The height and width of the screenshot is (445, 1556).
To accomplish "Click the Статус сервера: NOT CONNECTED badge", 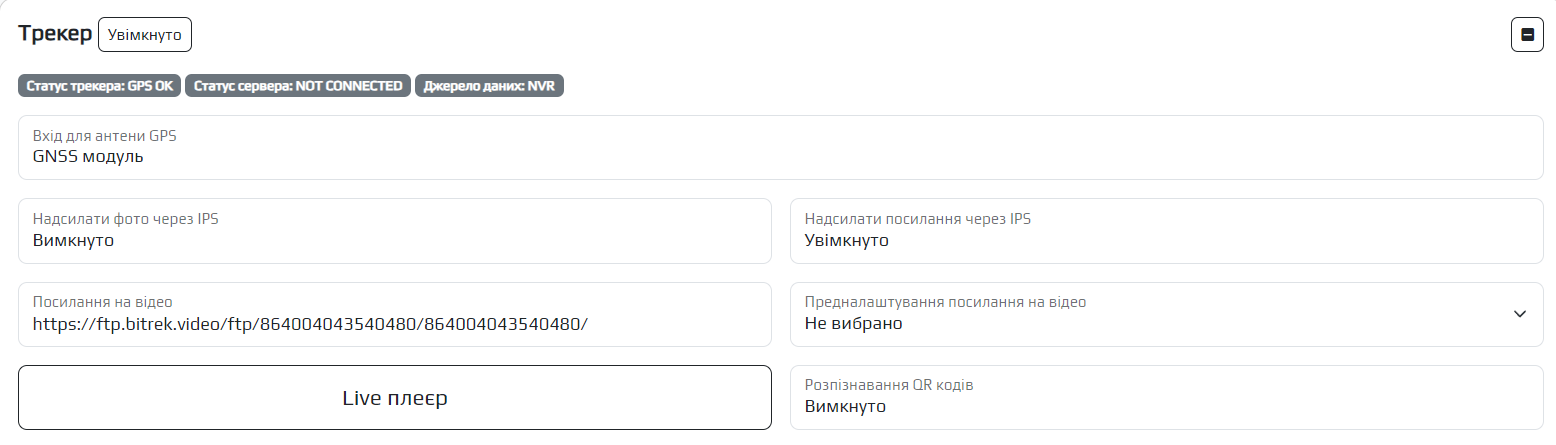I will (298, 86).
